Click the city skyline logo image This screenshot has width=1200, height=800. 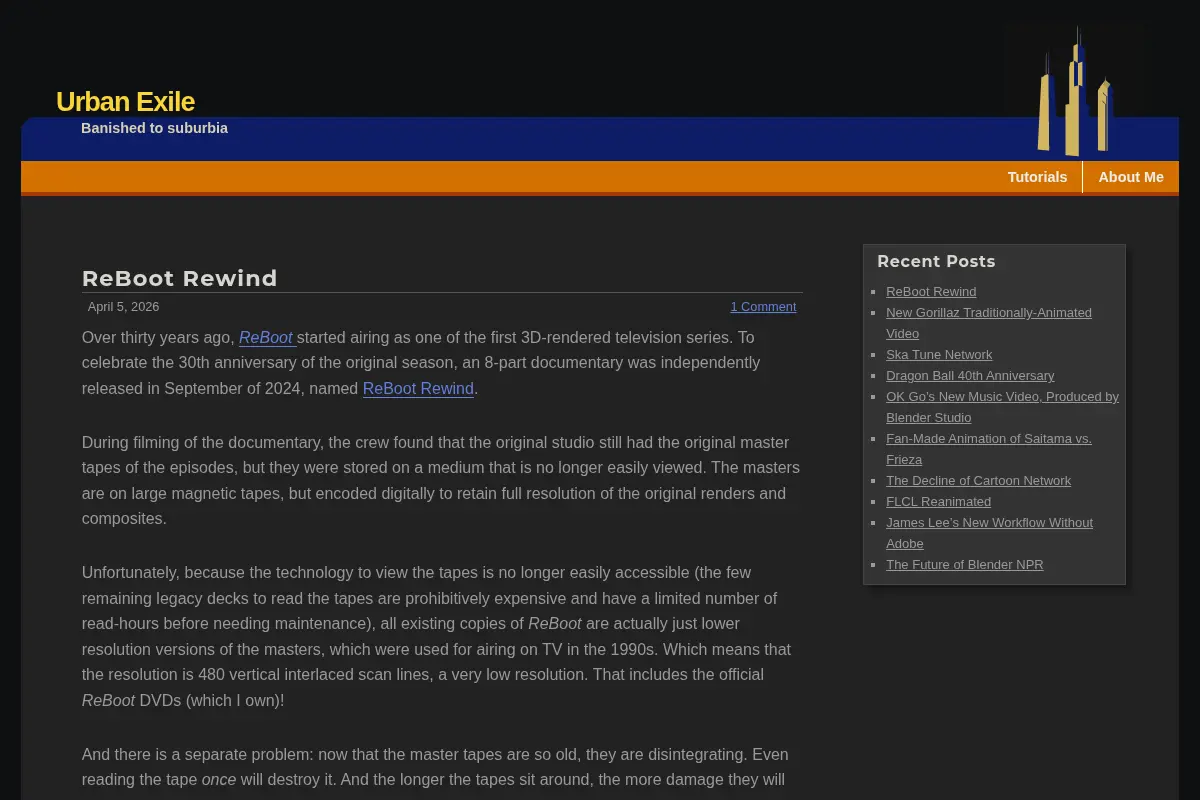1075,91
